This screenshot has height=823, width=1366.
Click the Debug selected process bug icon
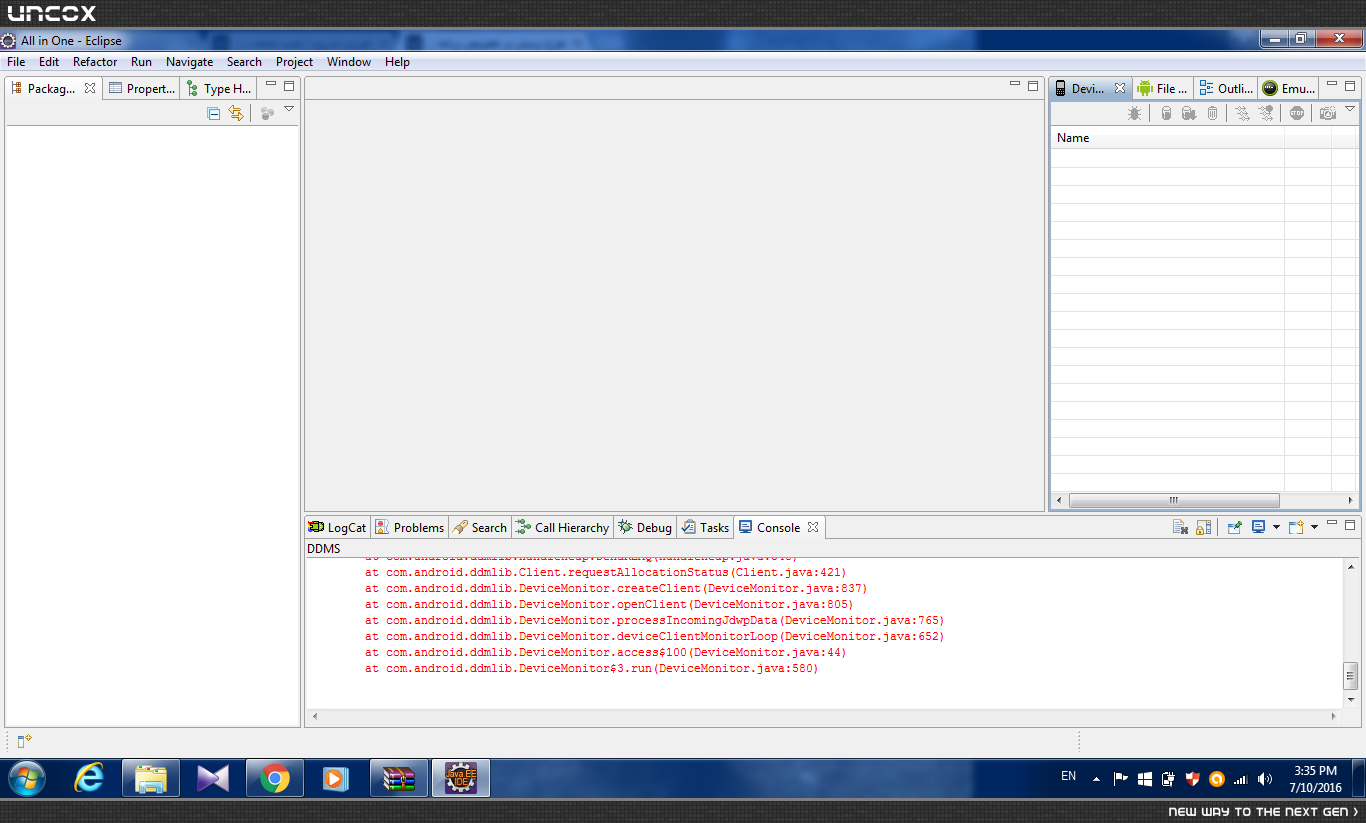pos(1134,113)
